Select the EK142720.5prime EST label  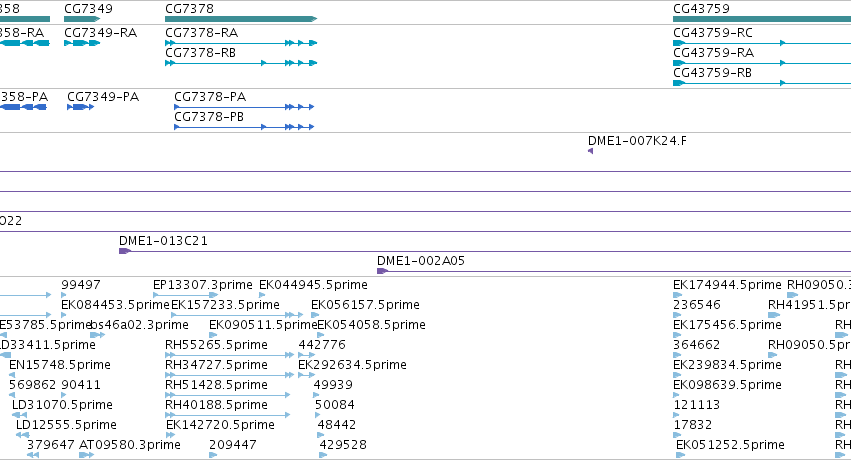tap(220, 425)
